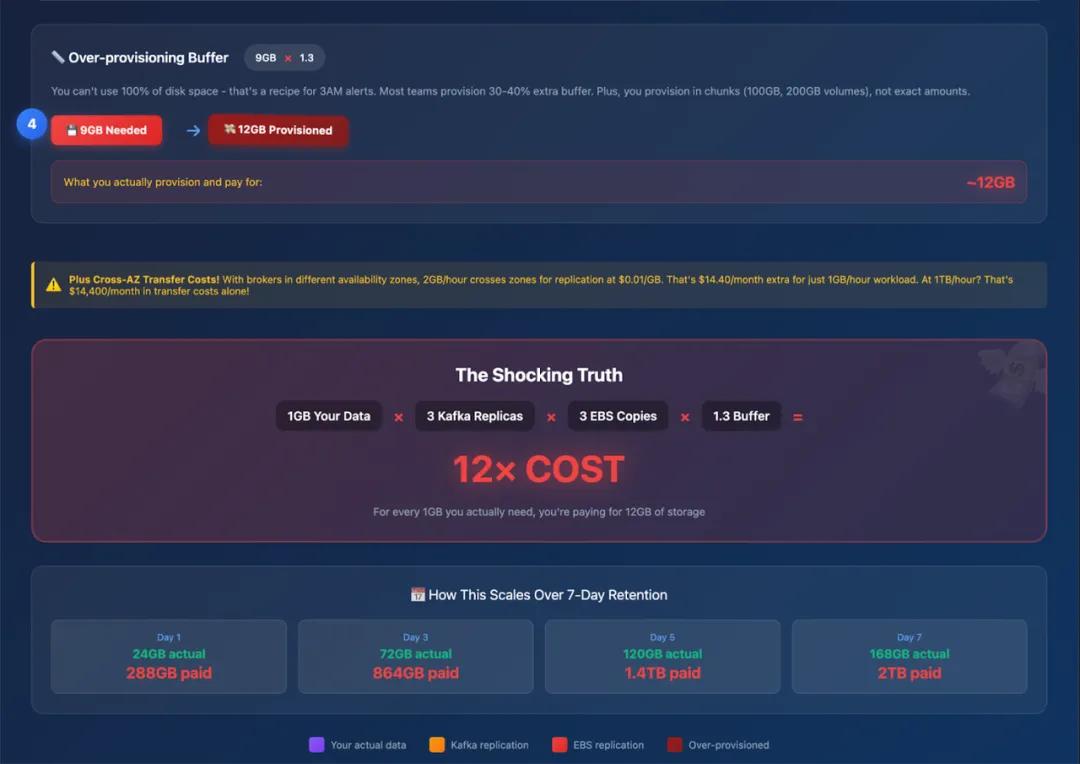Click the orange Kafka replication swatch
This screenshot has height=764, width=1080.
(x=437, y=745)
